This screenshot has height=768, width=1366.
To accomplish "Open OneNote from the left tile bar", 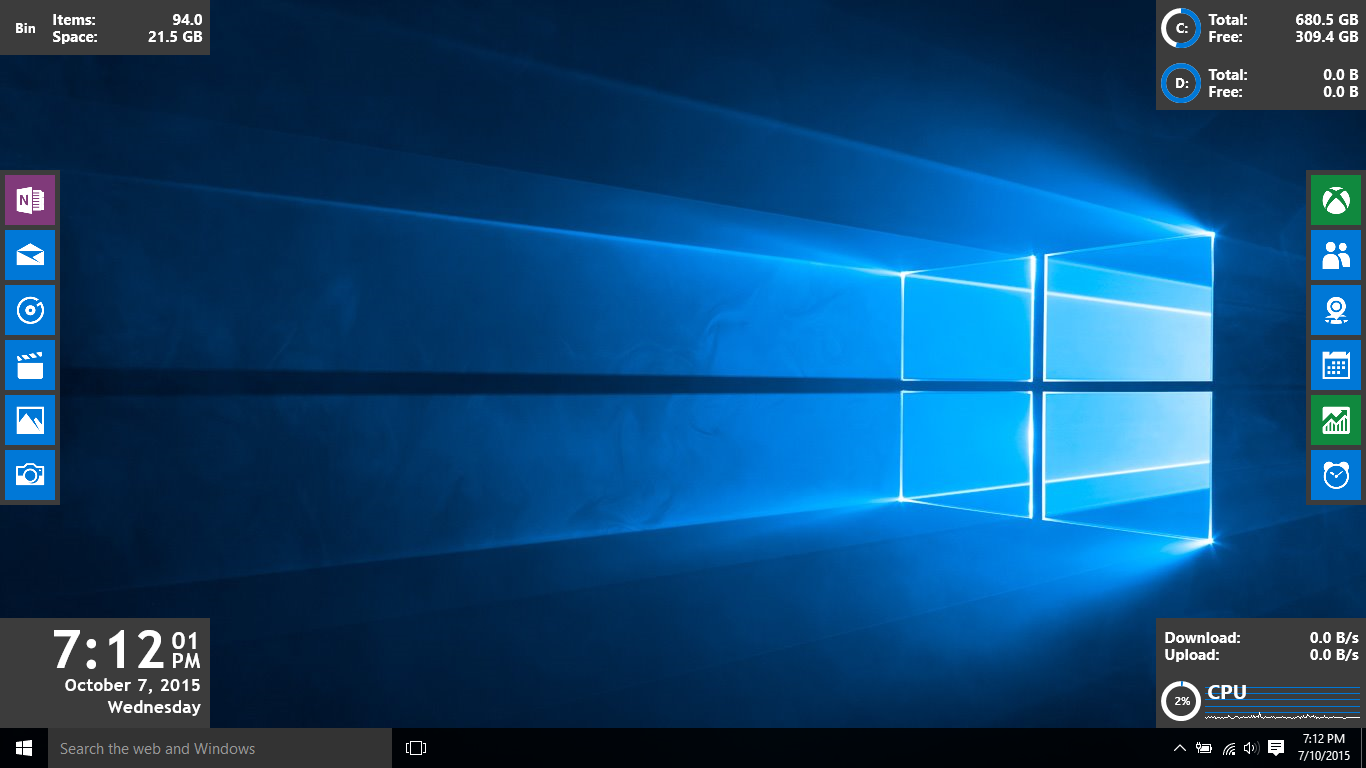I will [30, 200].
